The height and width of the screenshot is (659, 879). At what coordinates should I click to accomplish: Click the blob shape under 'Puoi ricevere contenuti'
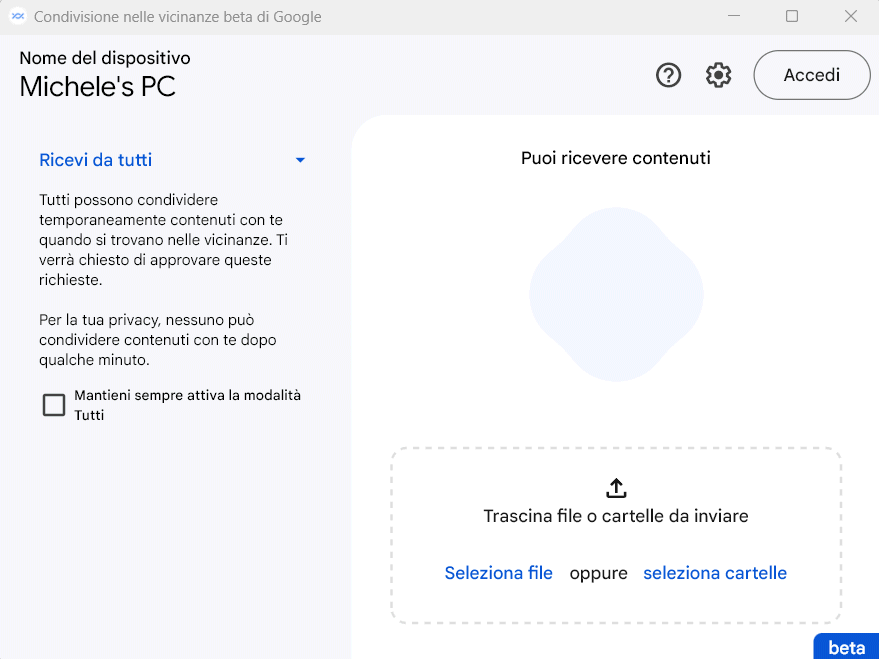[616, 294]
